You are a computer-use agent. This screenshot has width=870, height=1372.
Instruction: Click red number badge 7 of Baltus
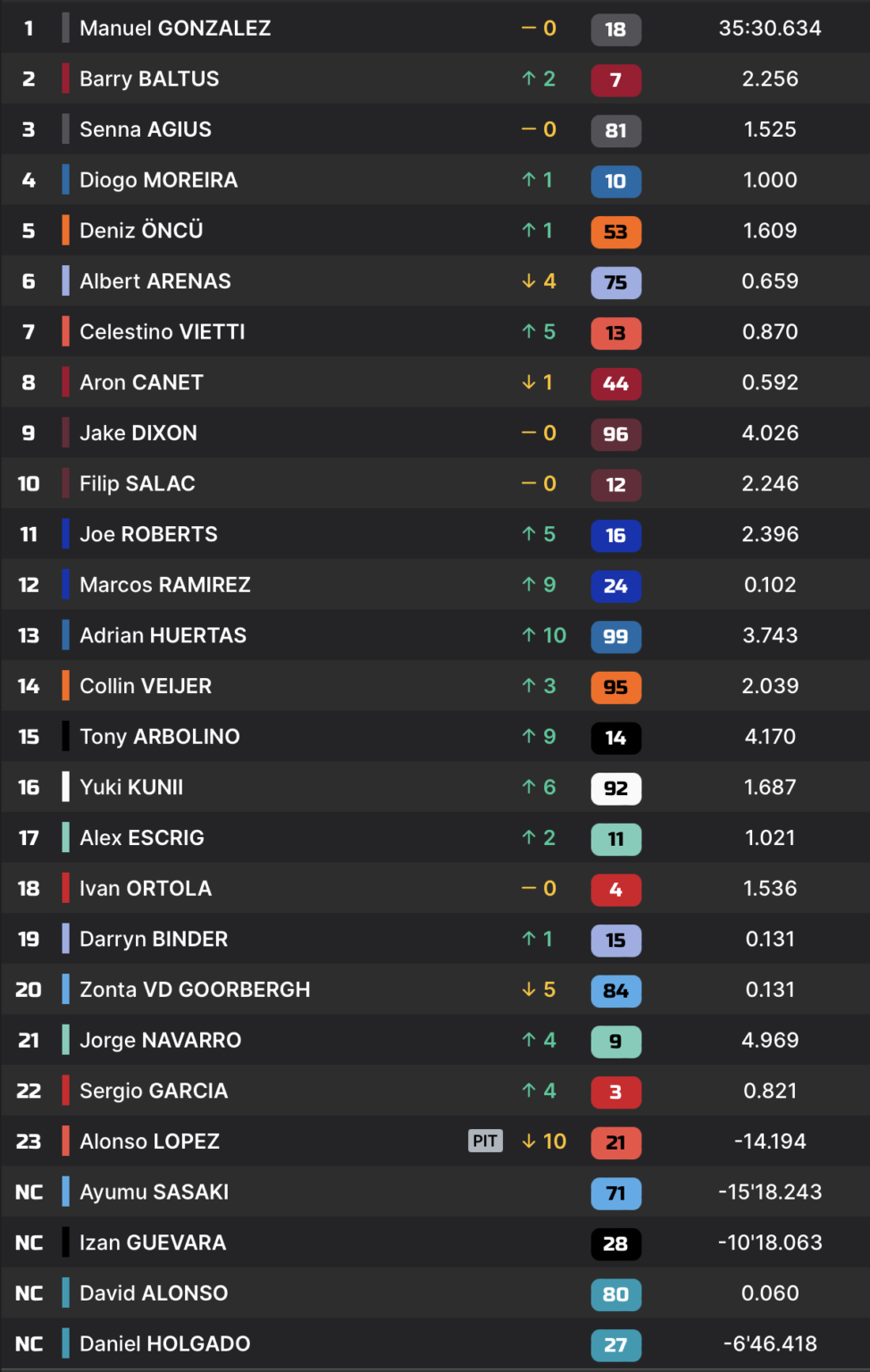click(615, 79)
